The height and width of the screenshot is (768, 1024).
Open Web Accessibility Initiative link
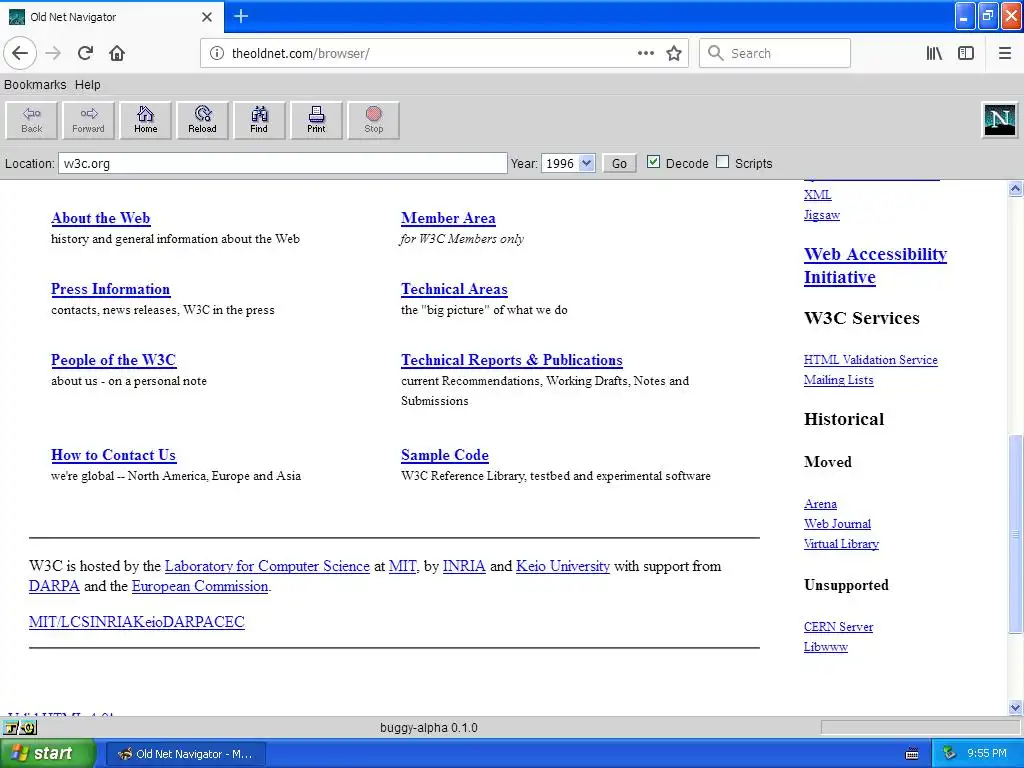coord(875,265)
